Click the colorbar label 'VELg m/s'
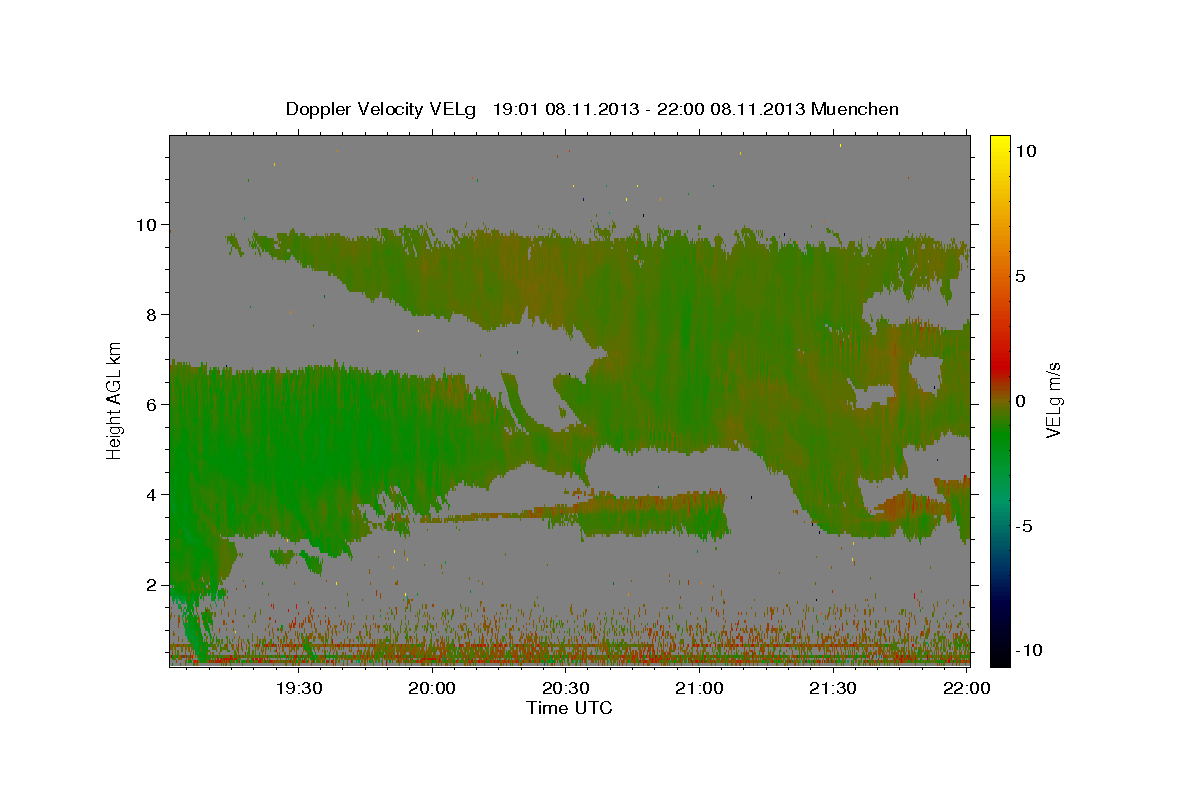This screenshot has width=1200, height=800. (x=1054, y=400)
